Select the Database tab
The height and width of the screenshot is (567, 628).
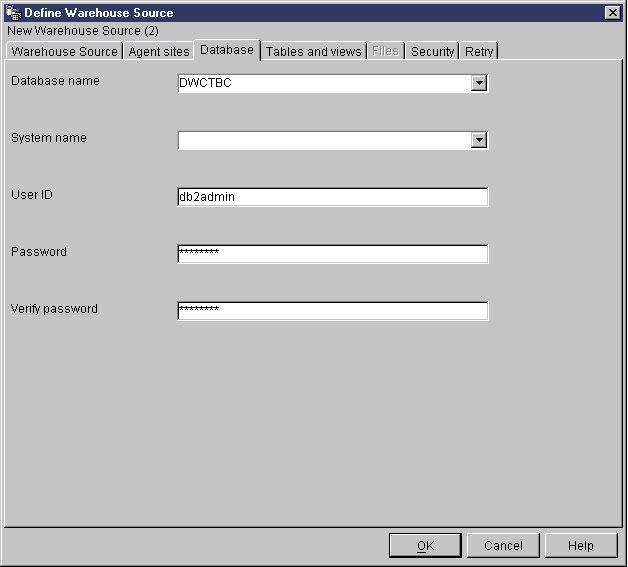coord(227,50)
